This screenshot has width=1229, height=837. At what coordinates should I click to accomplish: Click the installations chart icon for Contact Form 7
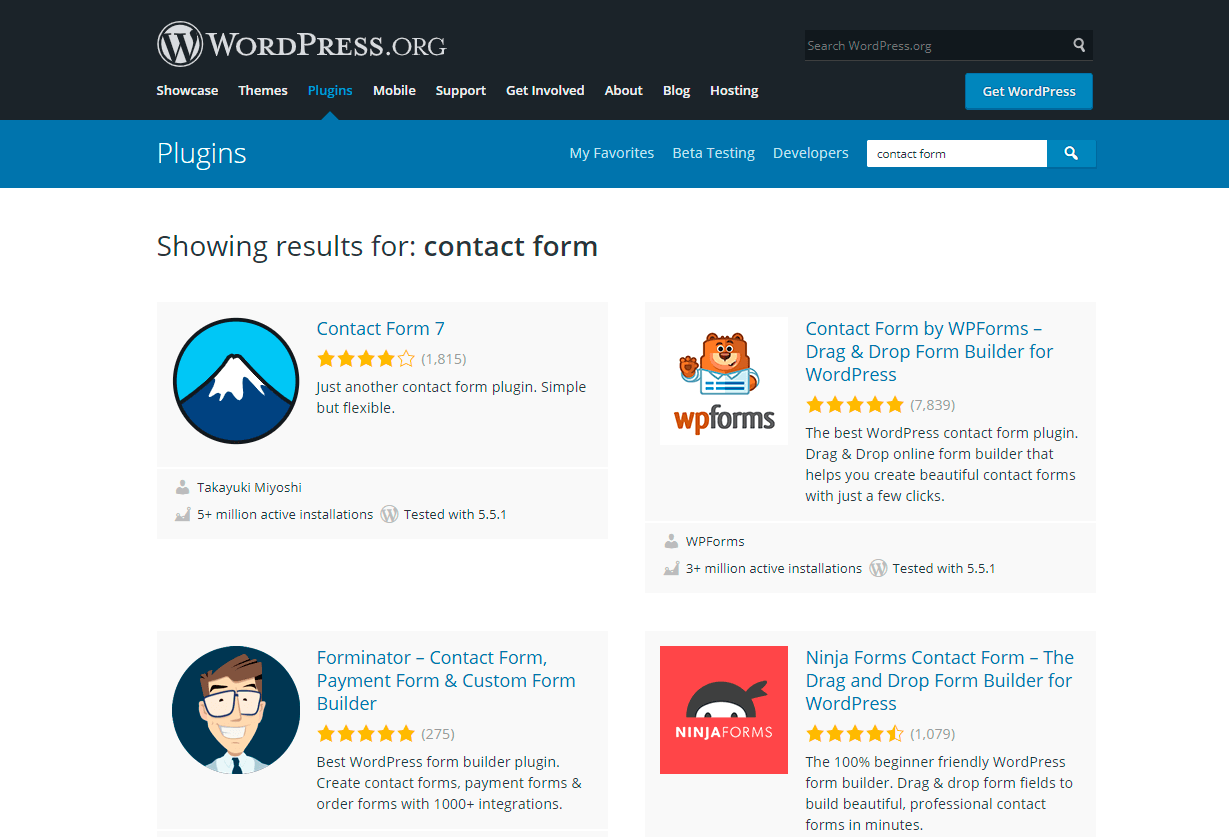coord(182,515)
